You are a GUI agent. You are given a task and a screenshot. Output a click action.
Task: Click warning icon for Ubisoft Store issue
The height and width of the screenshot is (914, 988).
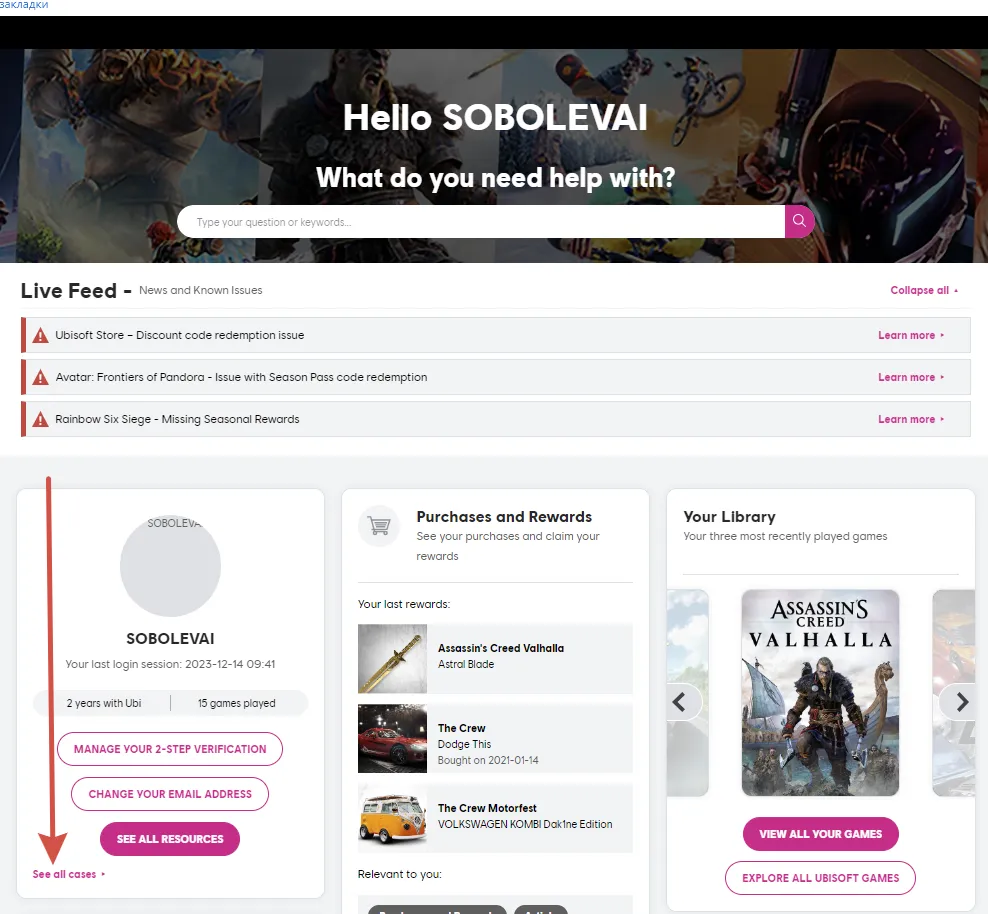point(40,336)
